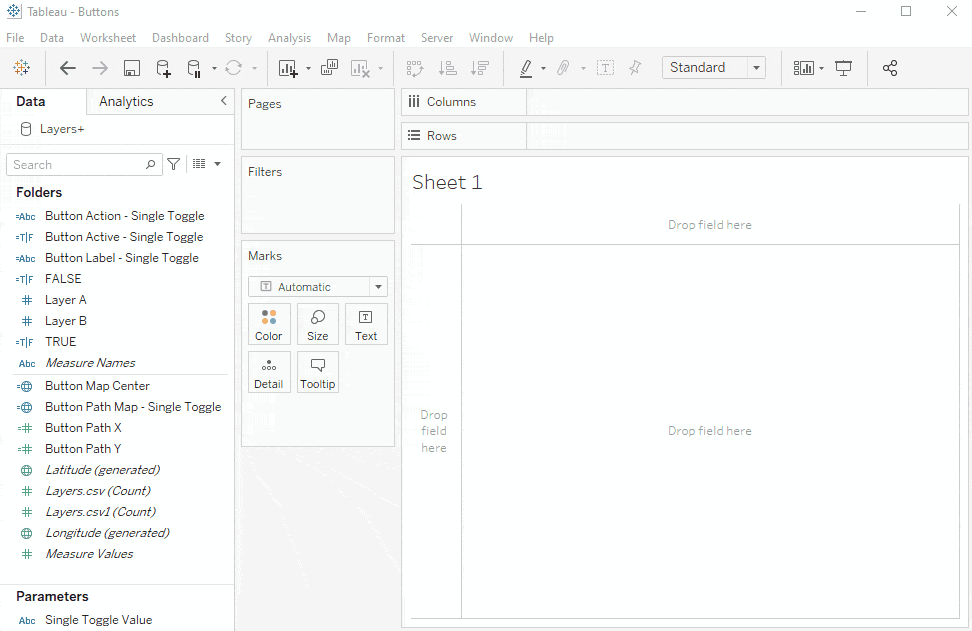Open presentation mode from the toolbar

pyautogui.click(x=843, y=68)
